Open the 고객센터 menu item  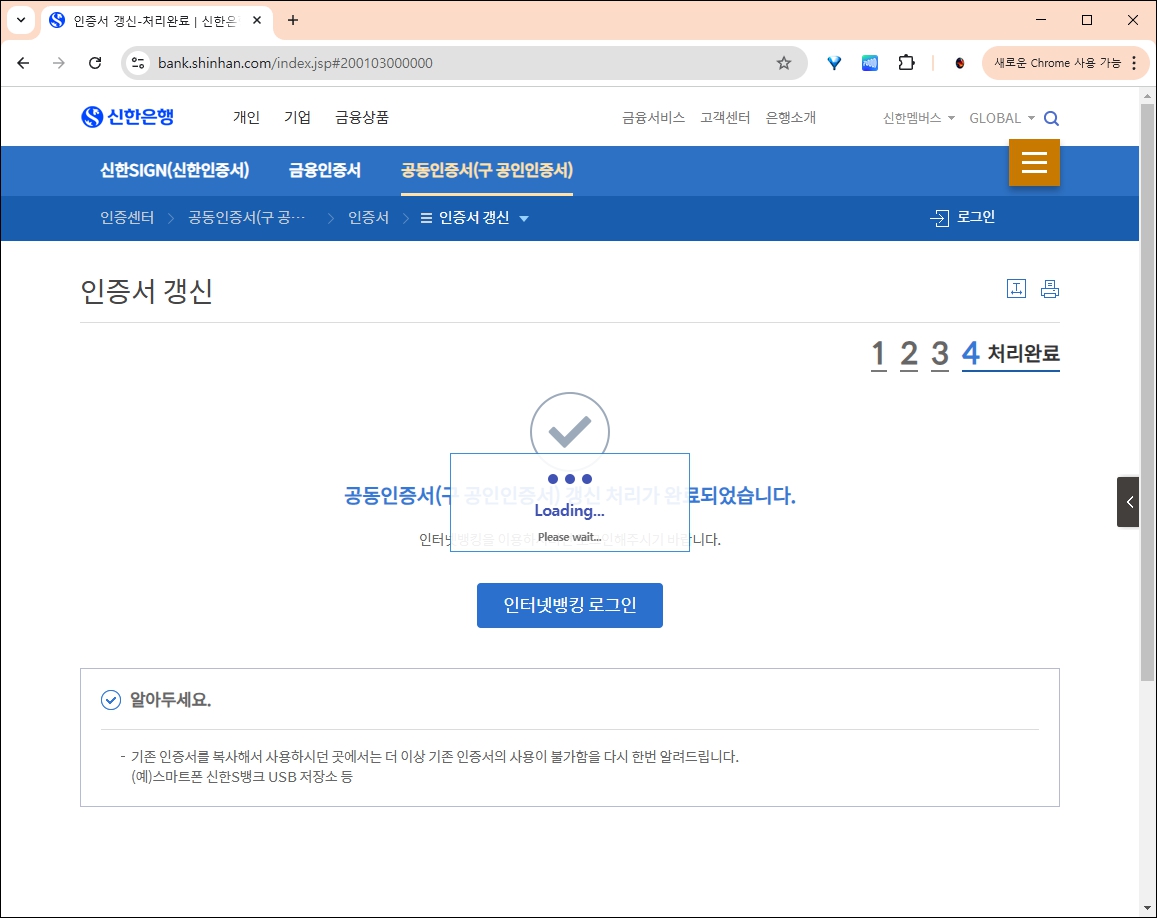pyautogui.click(x=725, y=117)
